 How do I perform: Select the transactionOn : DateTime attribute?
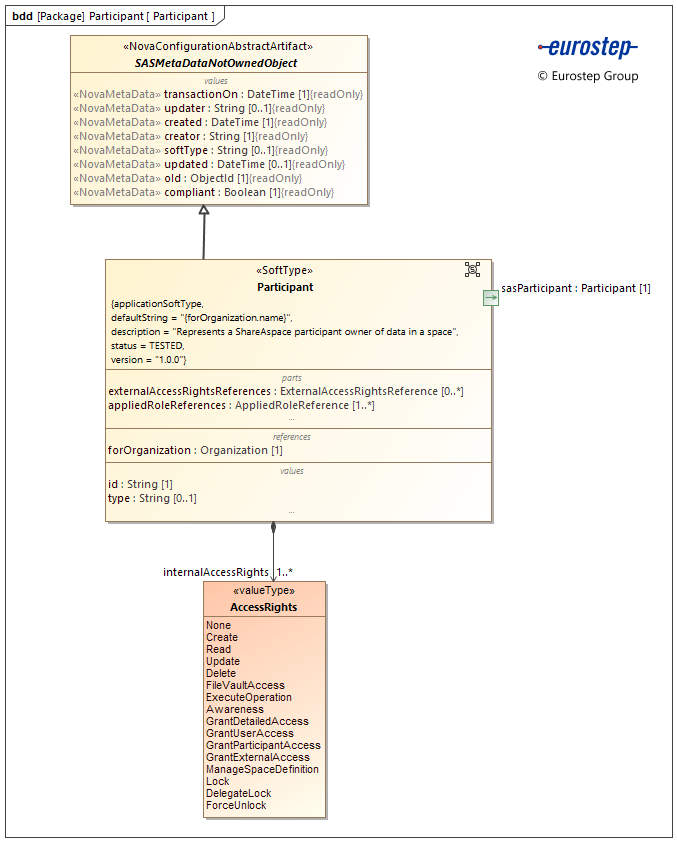pos(218,94)
